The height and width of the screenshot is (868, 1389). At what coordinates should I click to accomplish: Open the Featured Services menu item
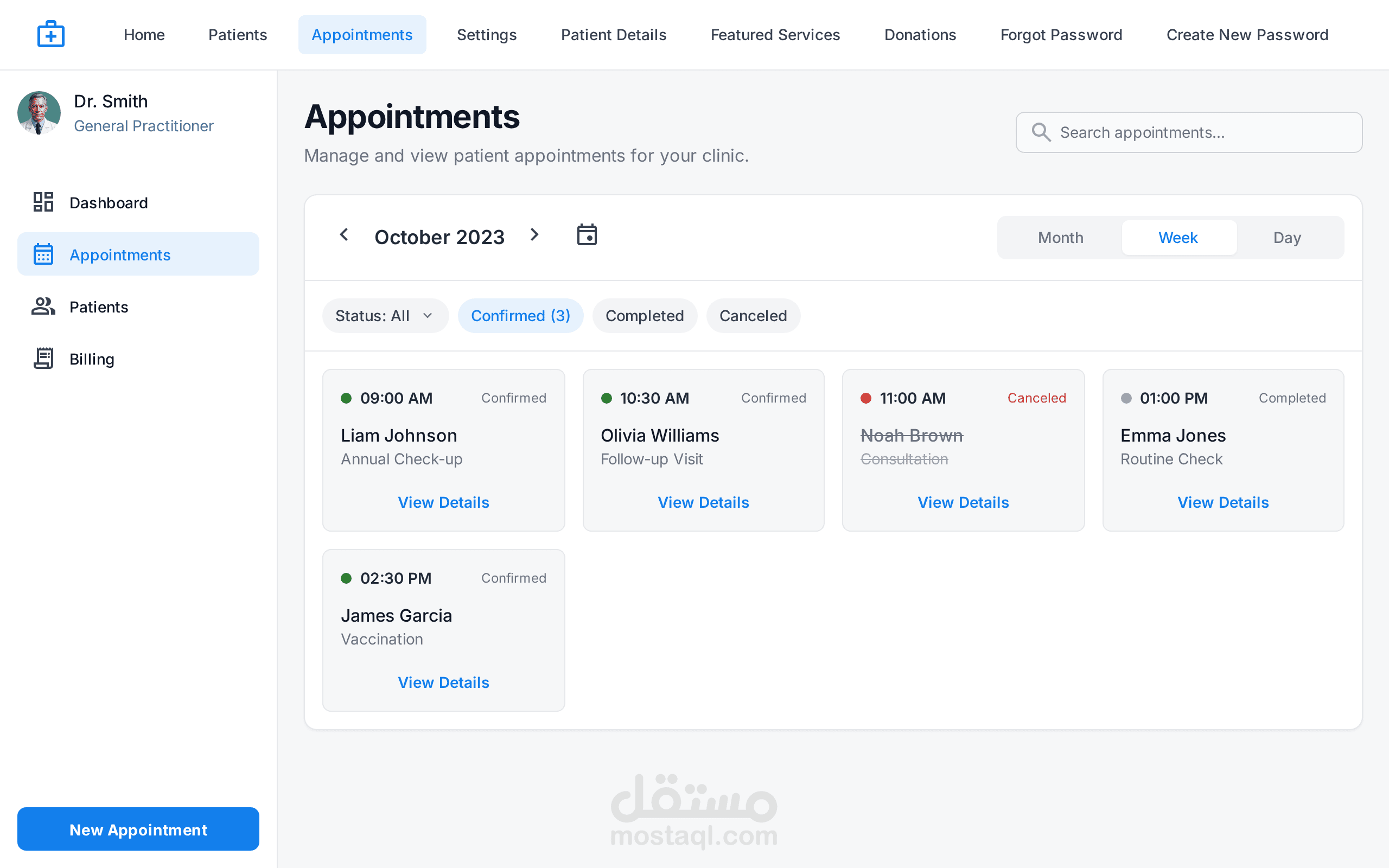pyautogui.click(x=775, y=34)
